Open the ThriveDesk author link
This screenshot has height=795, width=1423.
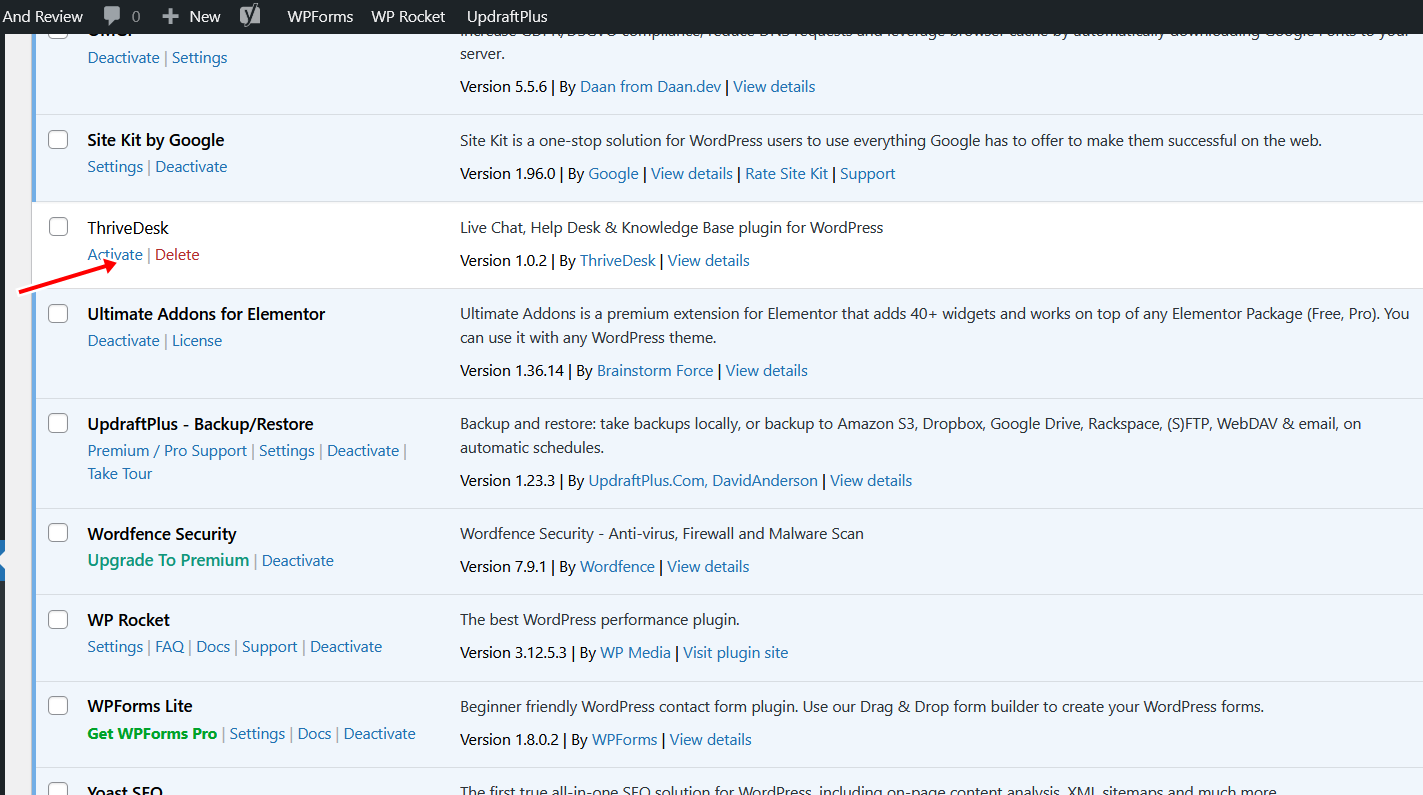pyautogui.click(x=618, y=261)
